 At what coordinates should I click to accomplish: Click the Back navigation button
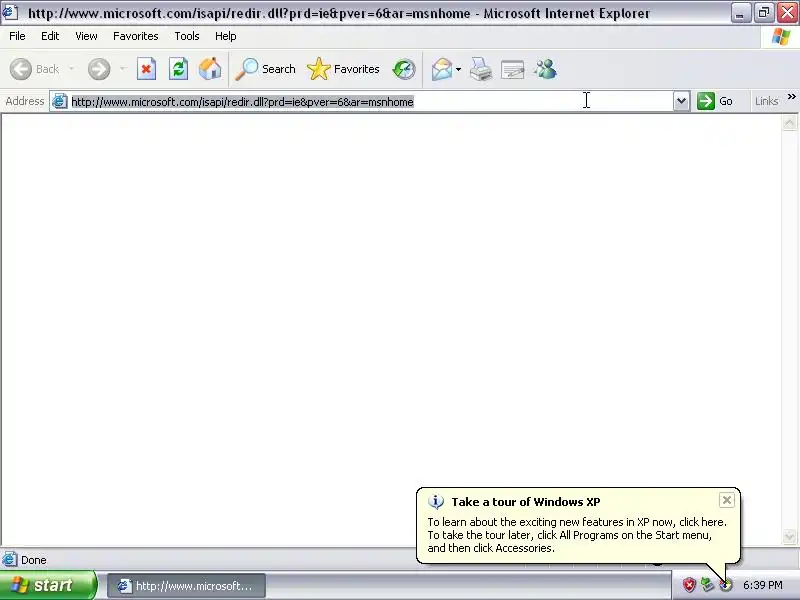pyautogui.click(x=34, y=69)
